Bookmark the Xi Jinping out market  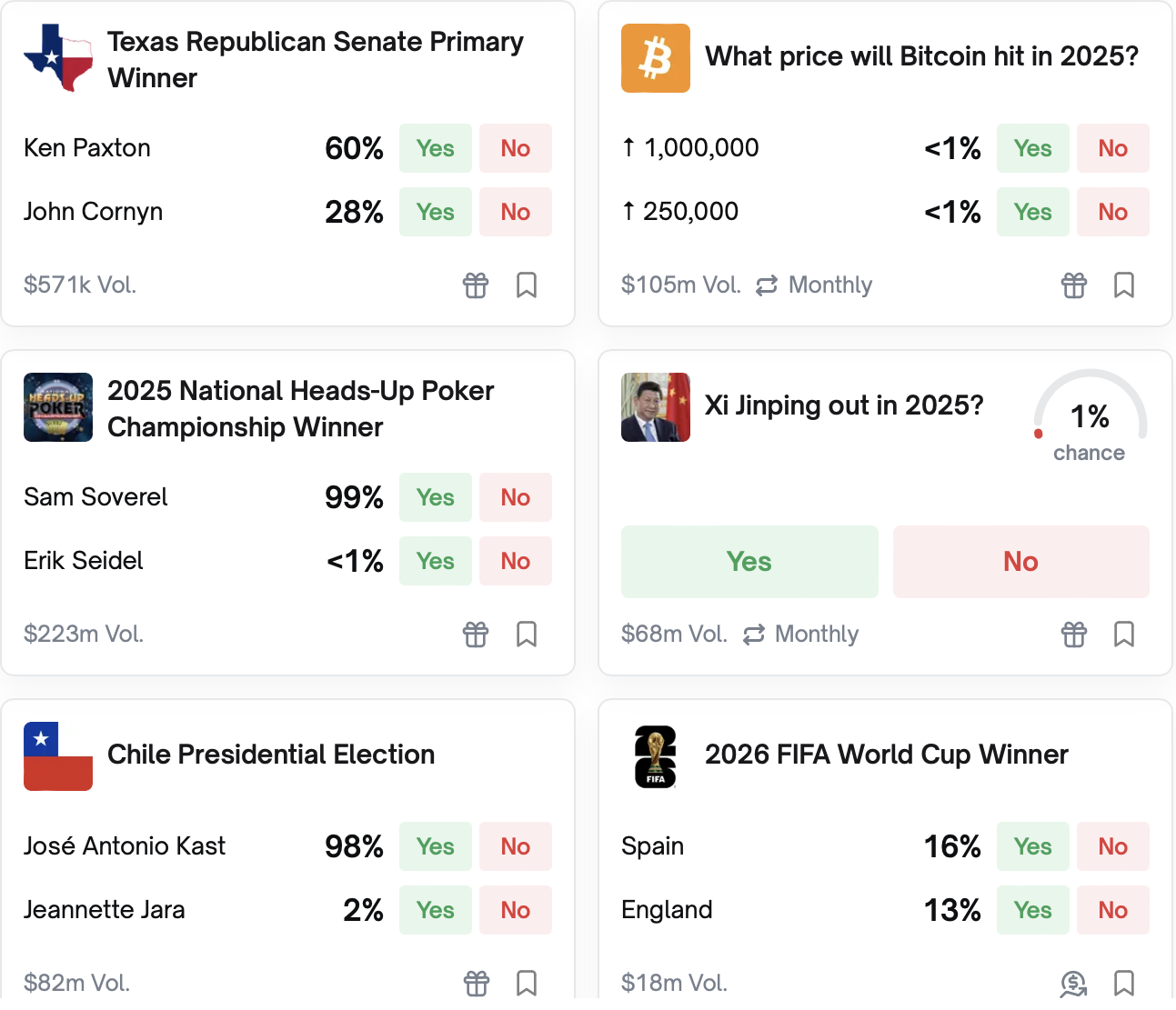[x=1123, y=634]
